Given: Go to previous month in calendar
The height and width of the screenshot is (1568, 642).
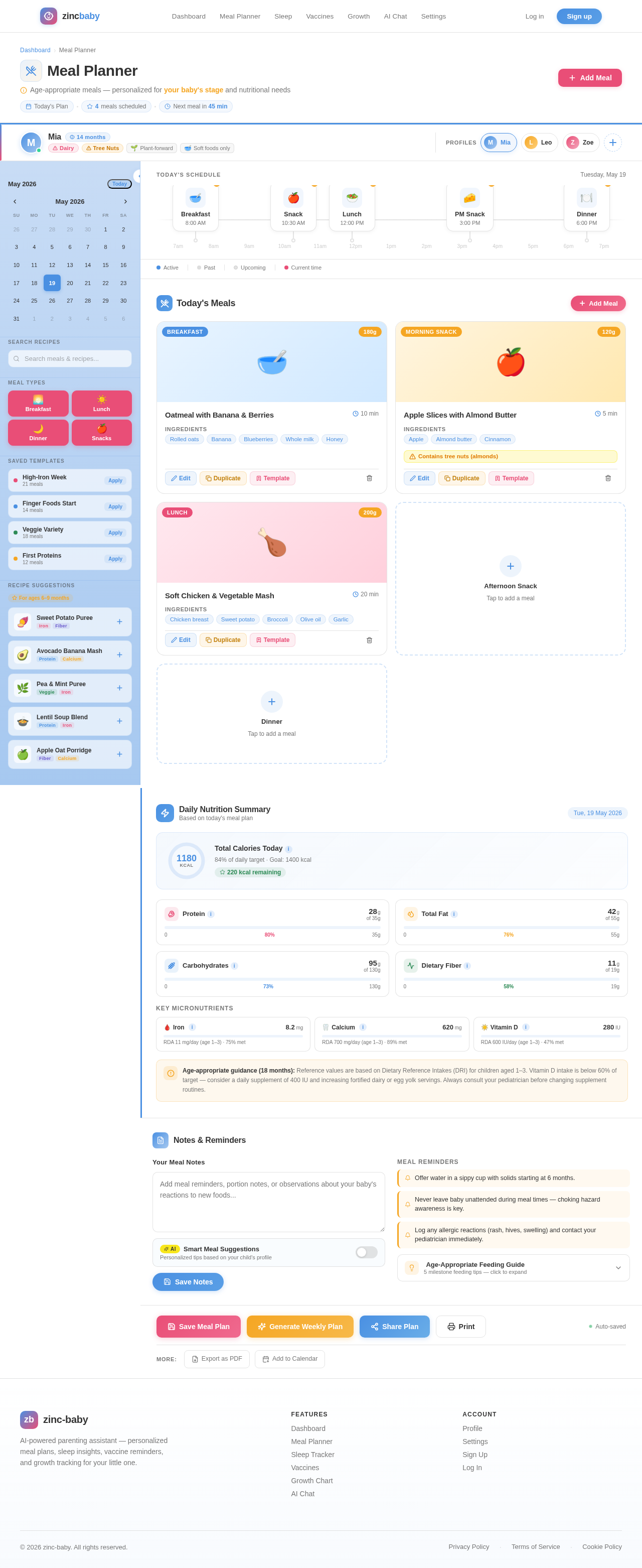Looking at the screenshot, I should pos(15,201).
